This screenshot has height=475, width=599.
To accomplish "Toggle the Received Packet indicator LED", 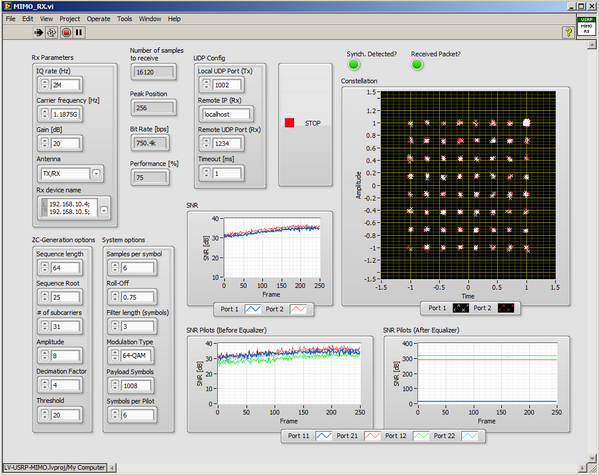I will [x=417, y=65].
